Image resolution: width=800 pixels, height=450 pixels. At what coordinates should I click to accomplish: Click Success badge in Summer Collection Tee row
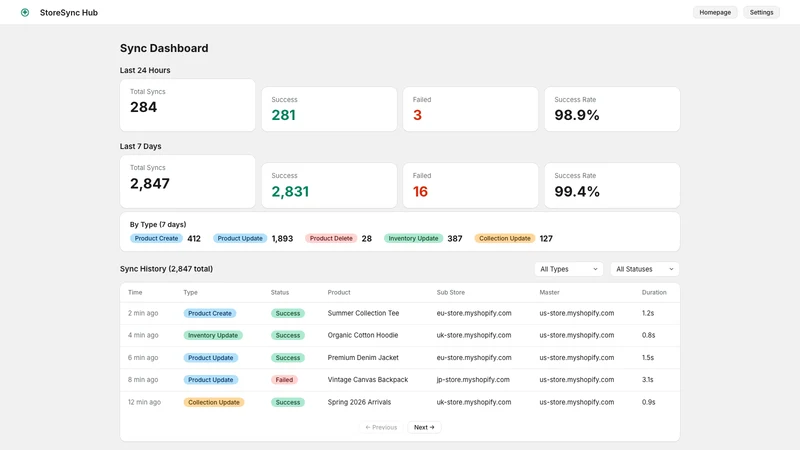pyautogui.click(x=288, y=313)
